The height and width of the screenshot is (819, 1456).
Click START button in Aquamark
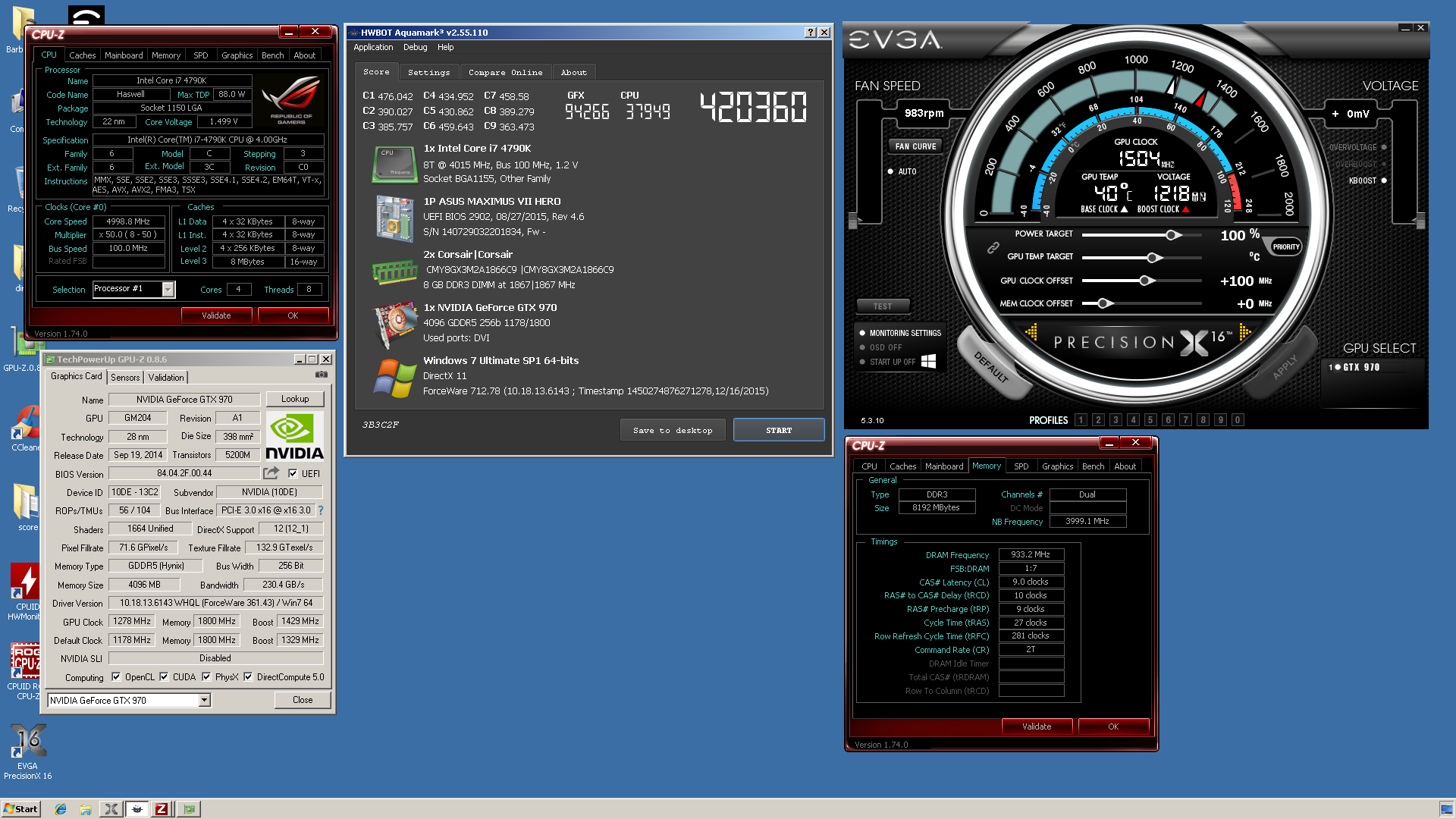(779, 430)
